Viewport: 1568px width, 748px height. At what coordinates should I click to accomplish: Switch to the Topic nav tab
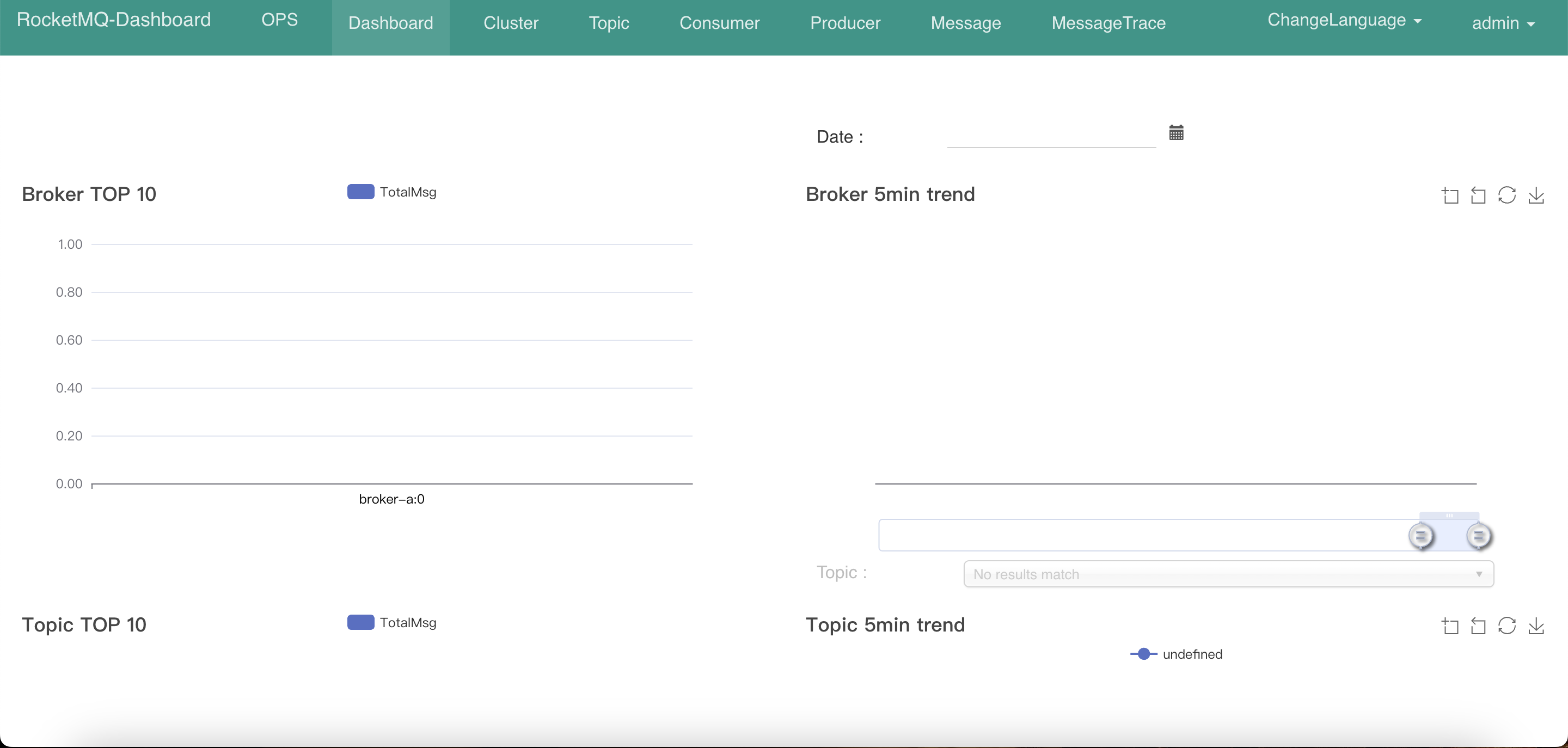(x=609, y=23)
